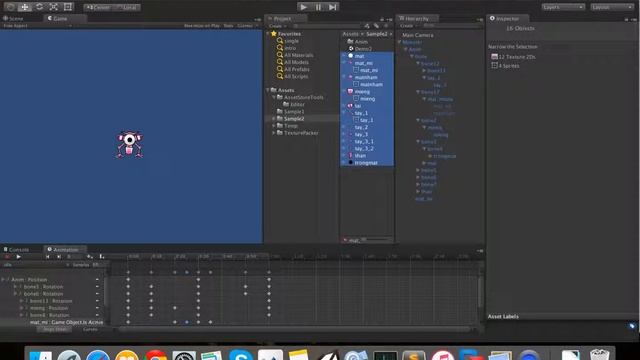Select the Sample1 folder
The height and width of the screenshot is (360, 640).
[x=290, y=111]
